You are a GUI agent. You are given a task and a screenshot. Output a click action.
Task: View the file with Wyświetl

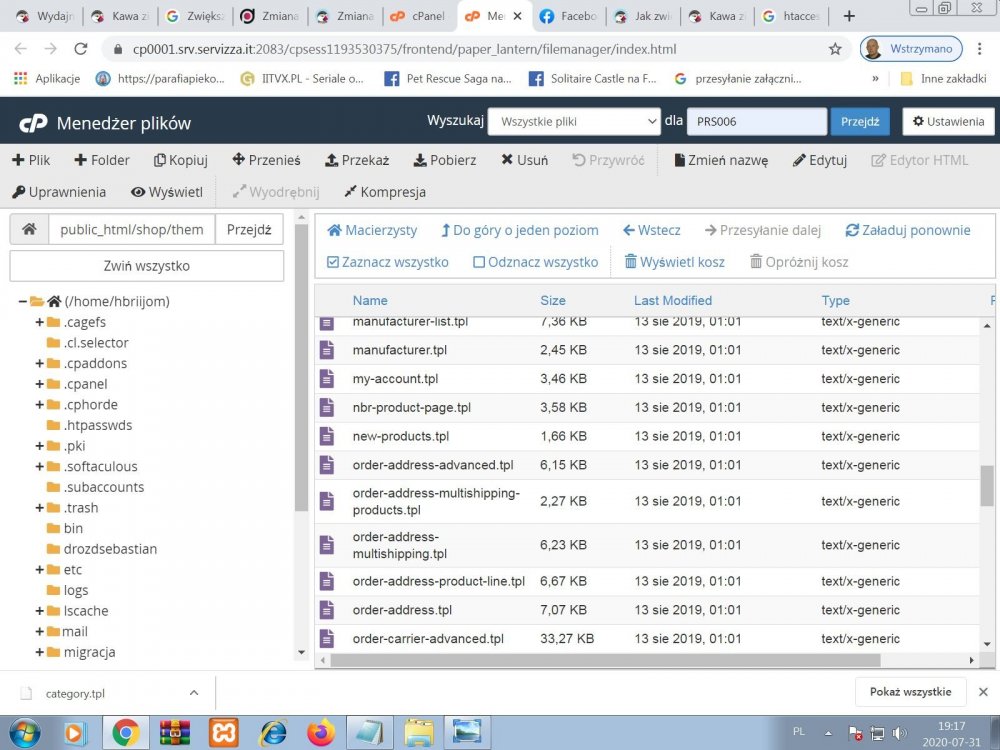167,192
